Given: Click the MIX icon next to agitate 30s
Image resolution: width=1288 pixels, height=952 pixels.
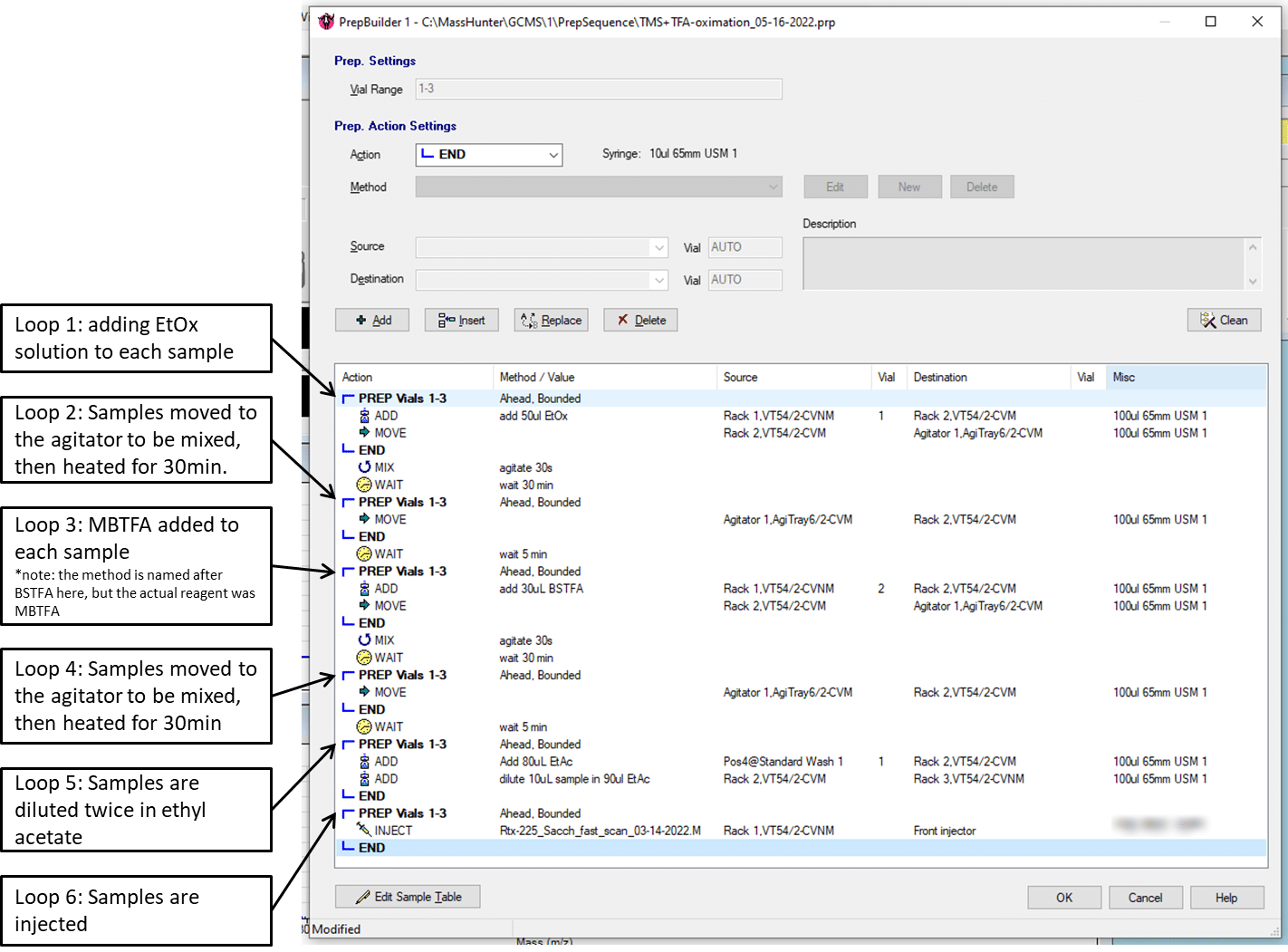Looking at the screenshot, I should tap(365, 466).
